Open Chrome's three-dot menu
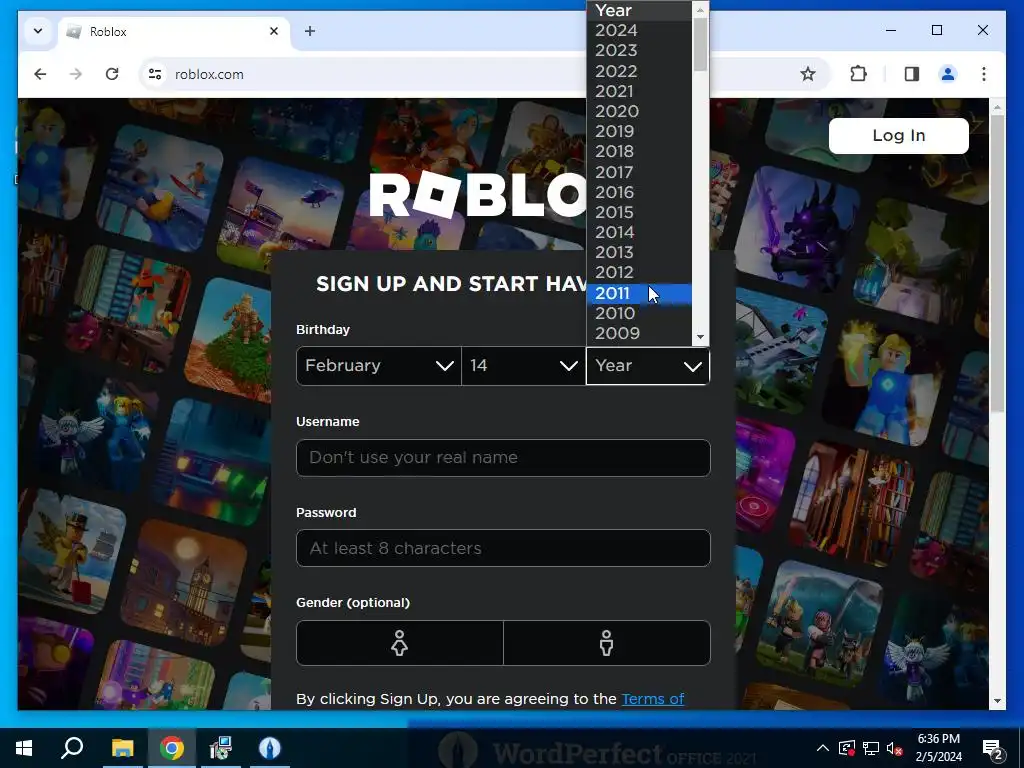This screenshot has height=768, width=1024. coord(984,74)
